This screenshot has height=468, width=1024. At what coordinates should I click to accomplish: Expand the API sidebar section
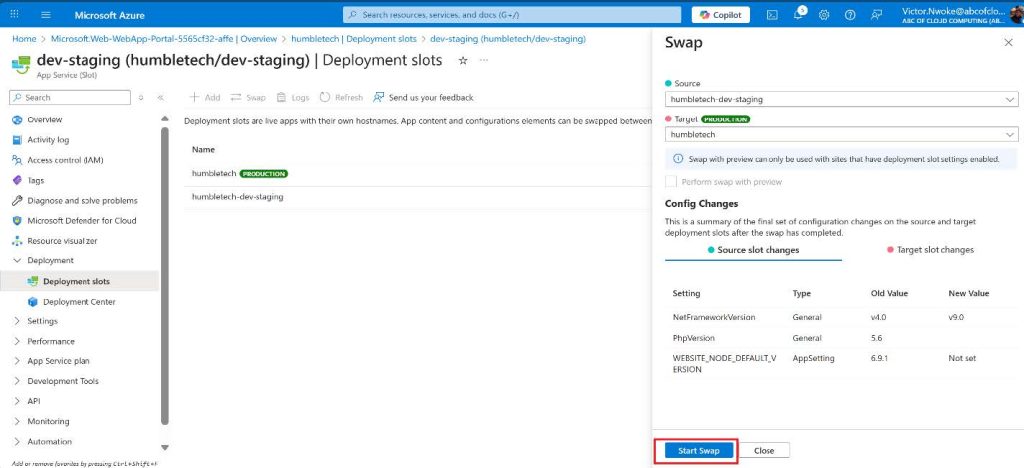pyautogui.click(x=17, y=401)
